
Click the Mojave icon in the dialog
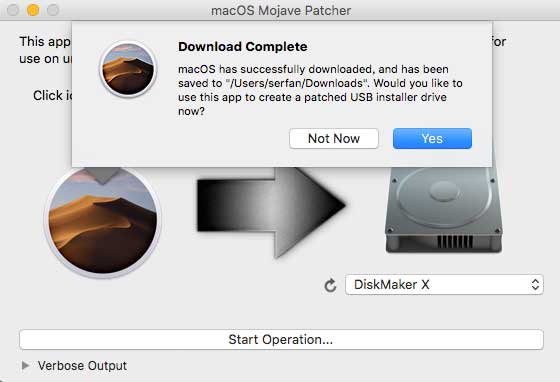(x=128, y=69)
